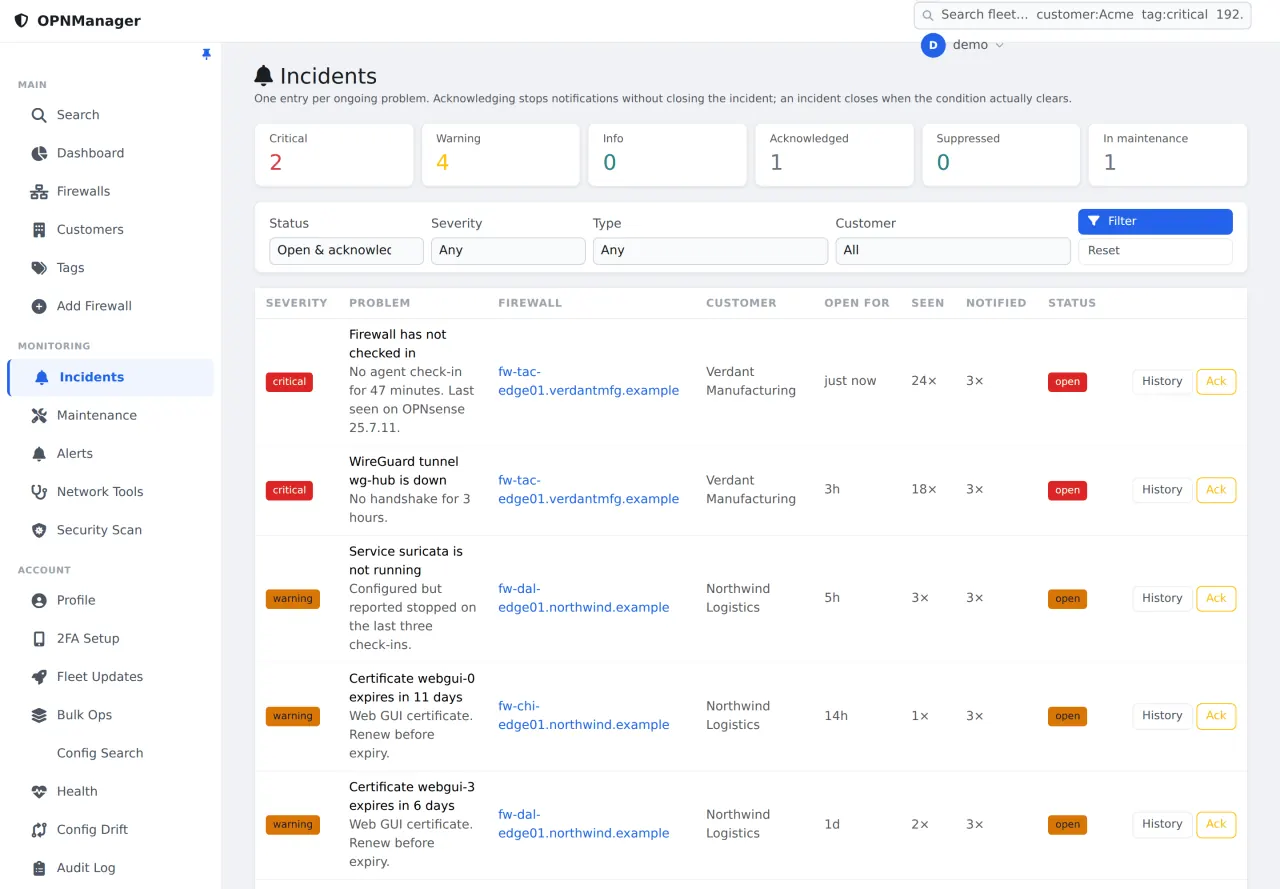Click the Firewalls network icon
The image size is (1280, 889).
(39, 191)
